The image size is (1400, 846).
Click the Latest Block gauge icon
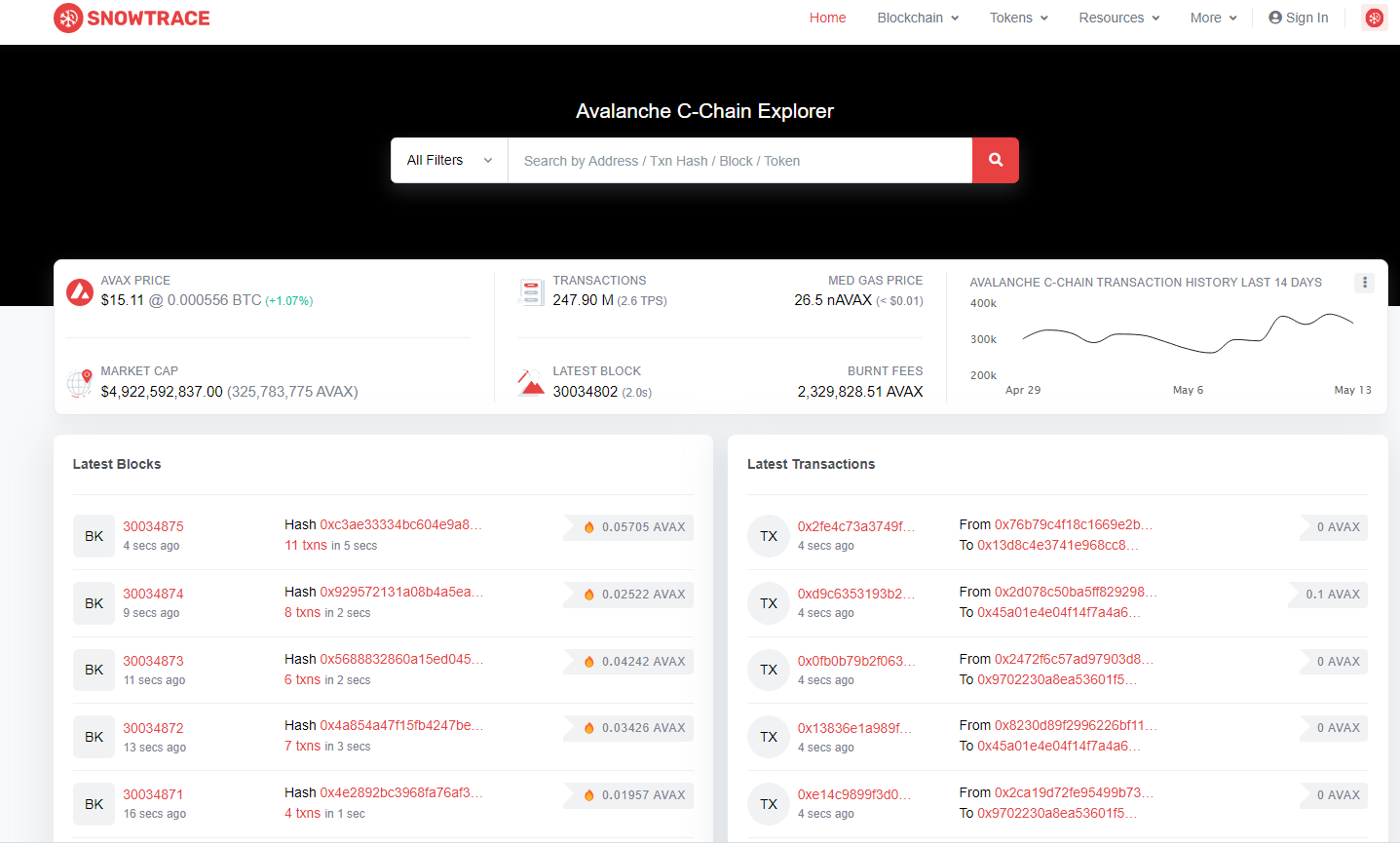click(531, 382)
